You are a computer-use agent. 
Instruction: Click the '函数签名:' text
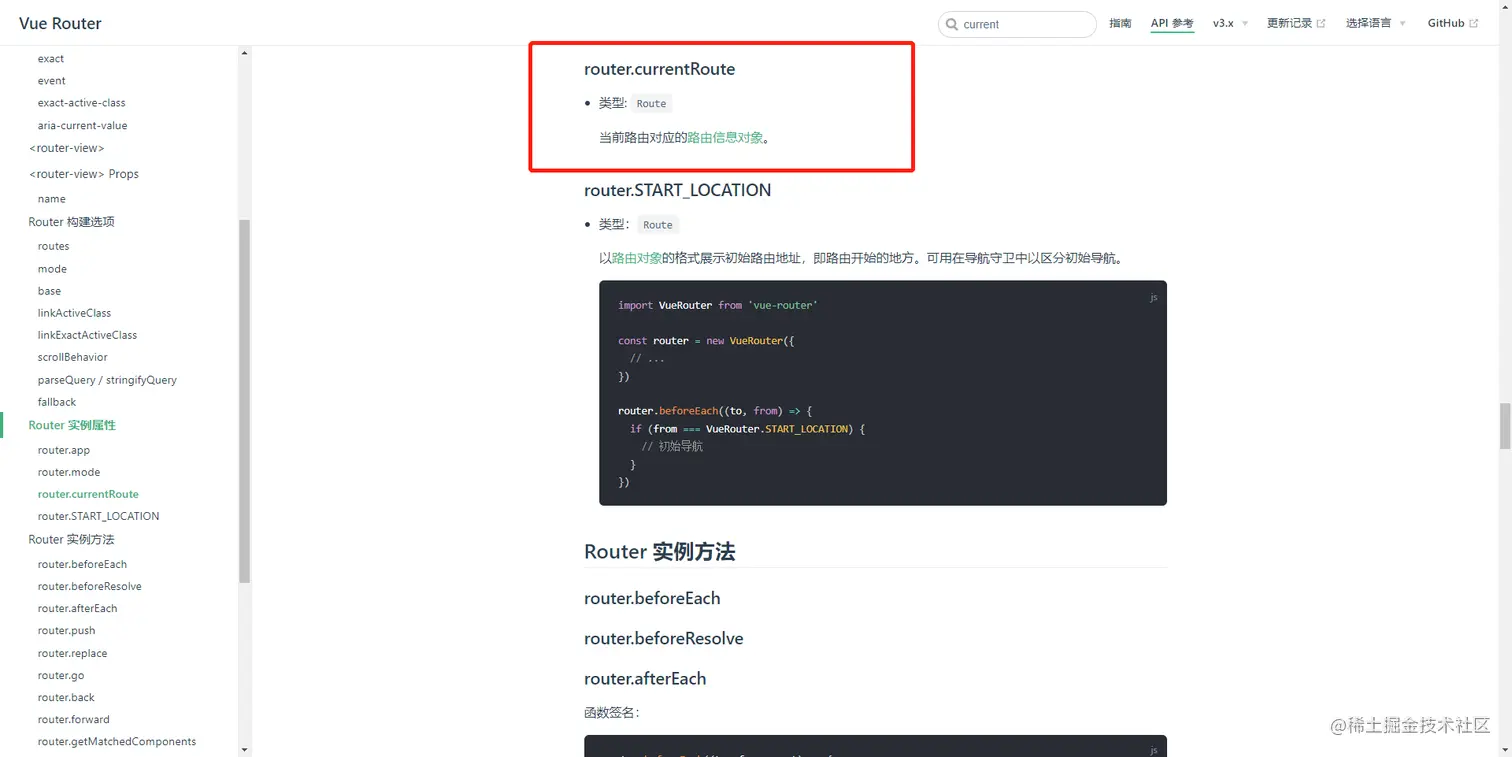(x=612, y=713)
